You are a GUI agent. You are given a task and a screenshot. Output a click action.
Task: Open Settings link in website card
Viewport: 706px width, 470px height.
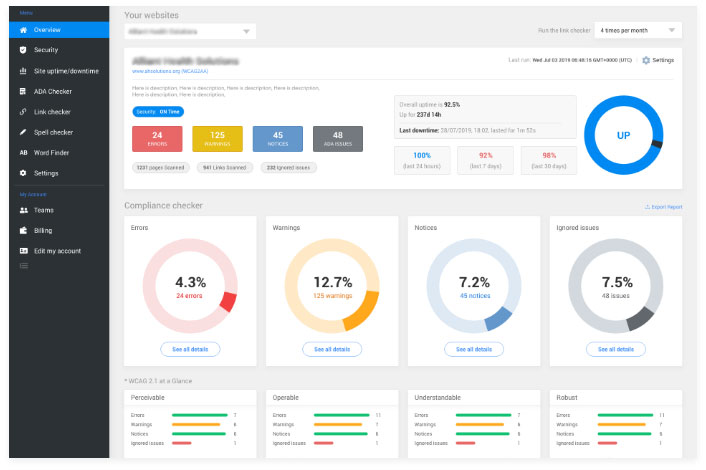[658, 60]
